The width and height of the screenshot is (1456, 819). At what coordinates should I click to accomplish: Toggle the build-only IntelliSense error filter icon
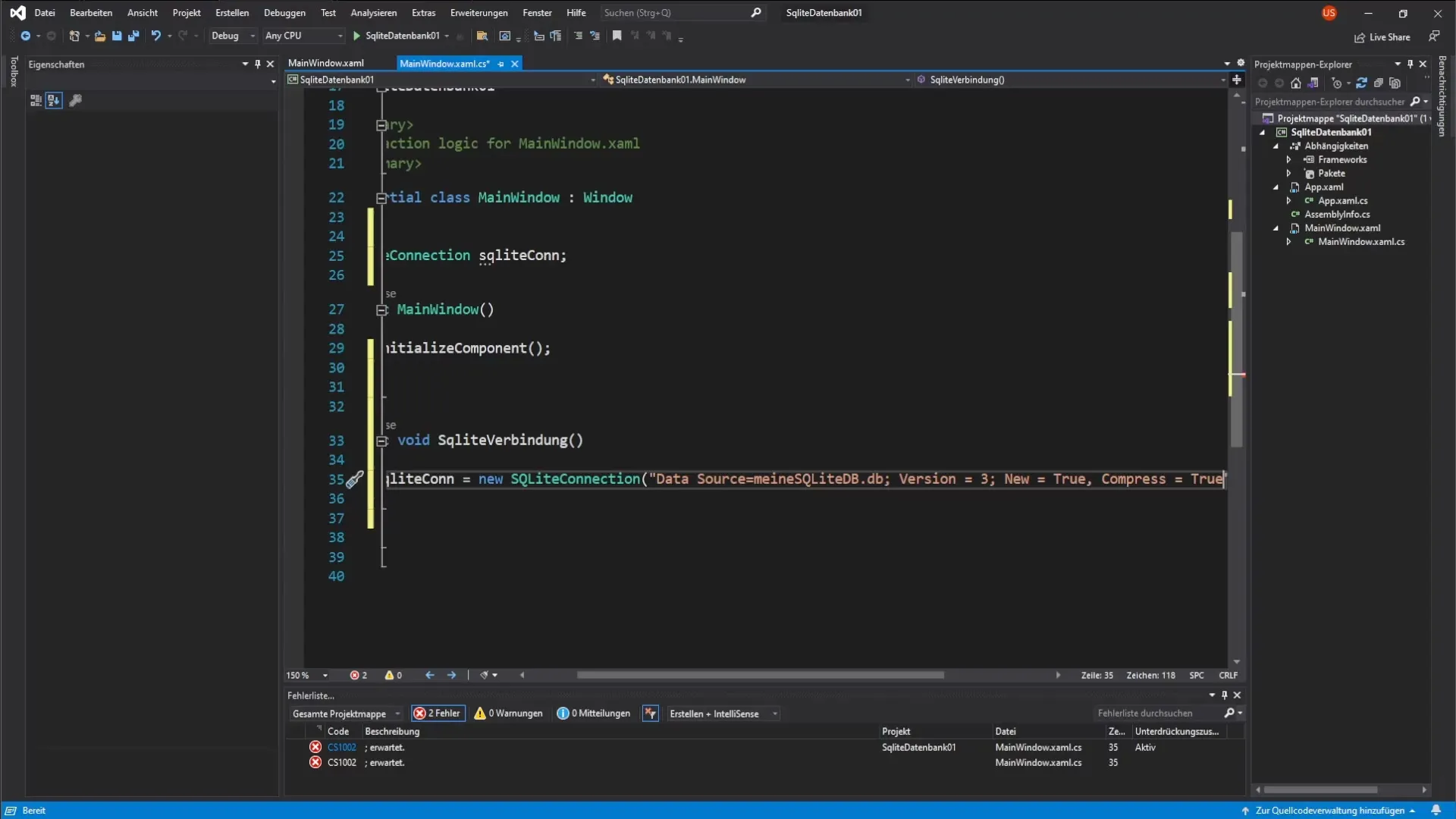click(x=650, y=714)
